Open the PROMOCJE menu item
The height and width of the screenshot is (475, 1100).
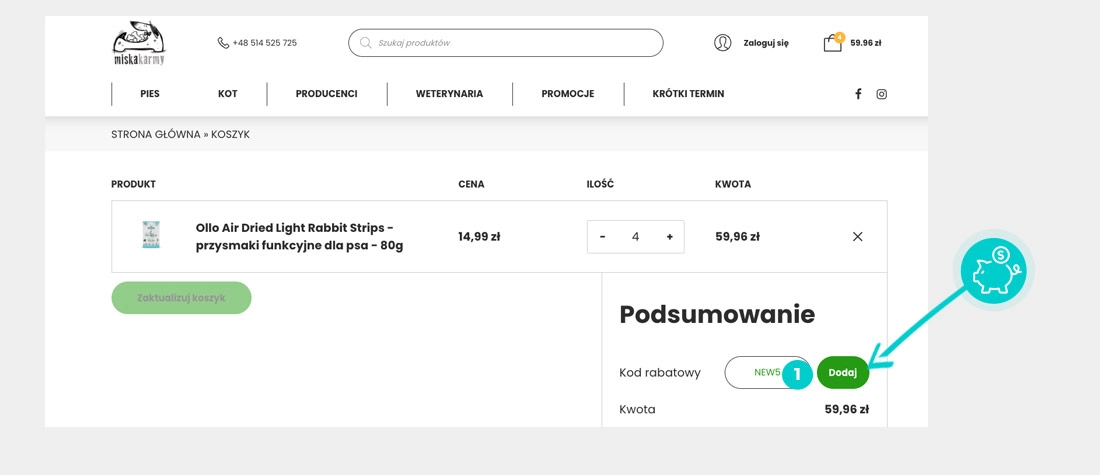pyautogui.click(x=568, y=94)
